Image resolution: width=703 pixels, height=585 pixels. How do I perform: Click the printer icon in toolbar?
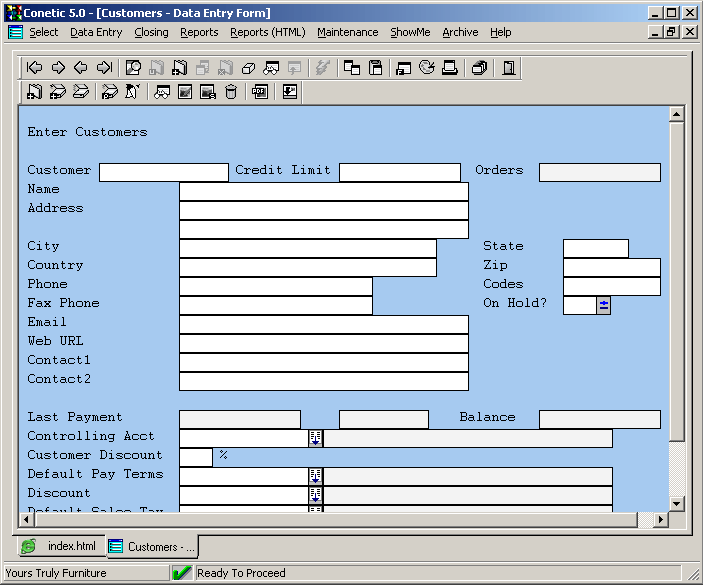450,68
